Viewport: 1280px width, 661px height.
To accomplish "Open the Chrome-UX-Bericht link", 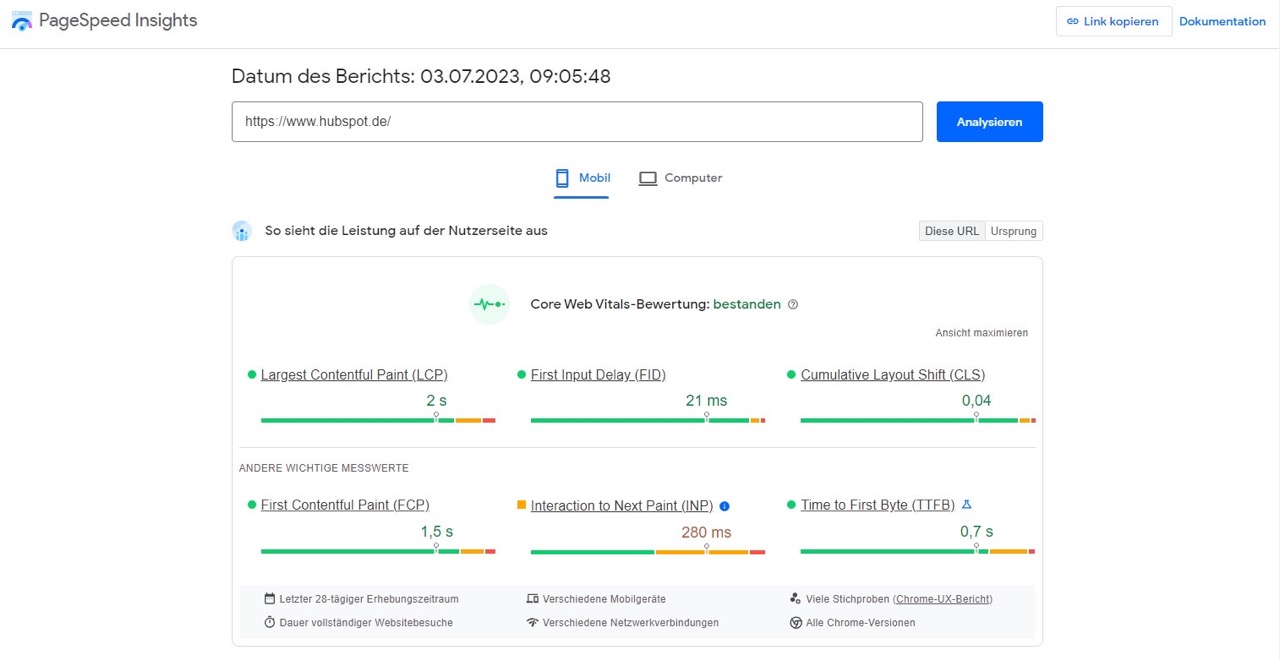I will tap(942, 599).
